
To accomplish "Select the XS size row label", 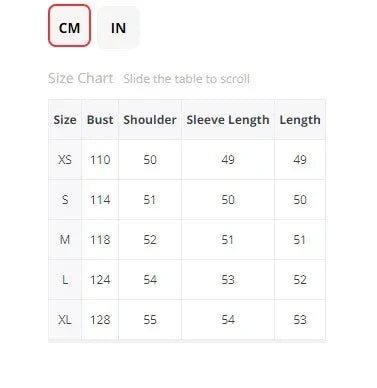I will click(x=65, y=160).
